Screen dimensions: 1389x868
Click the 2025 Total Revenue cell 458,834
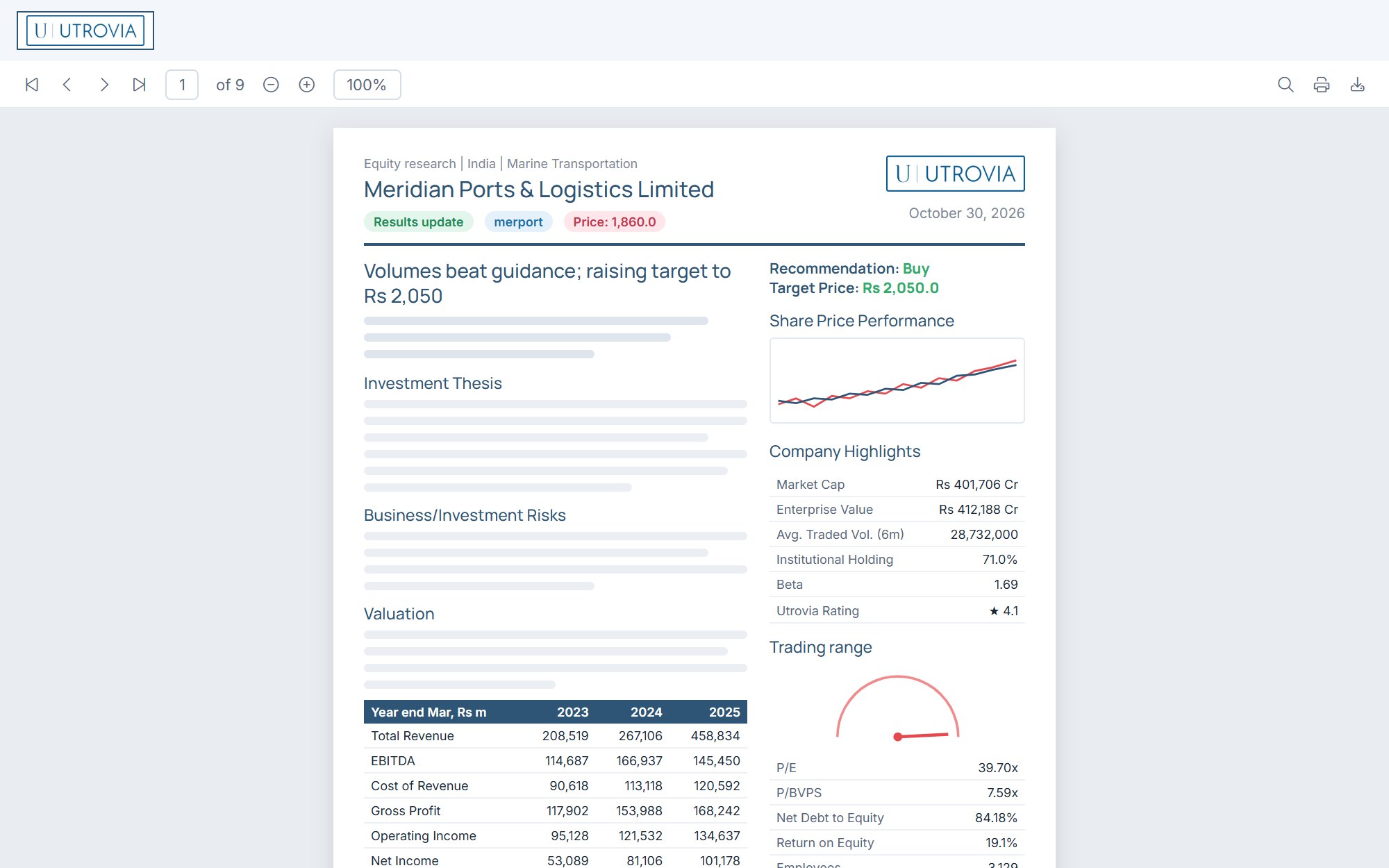pyautogui.click(x=715, y=736)
